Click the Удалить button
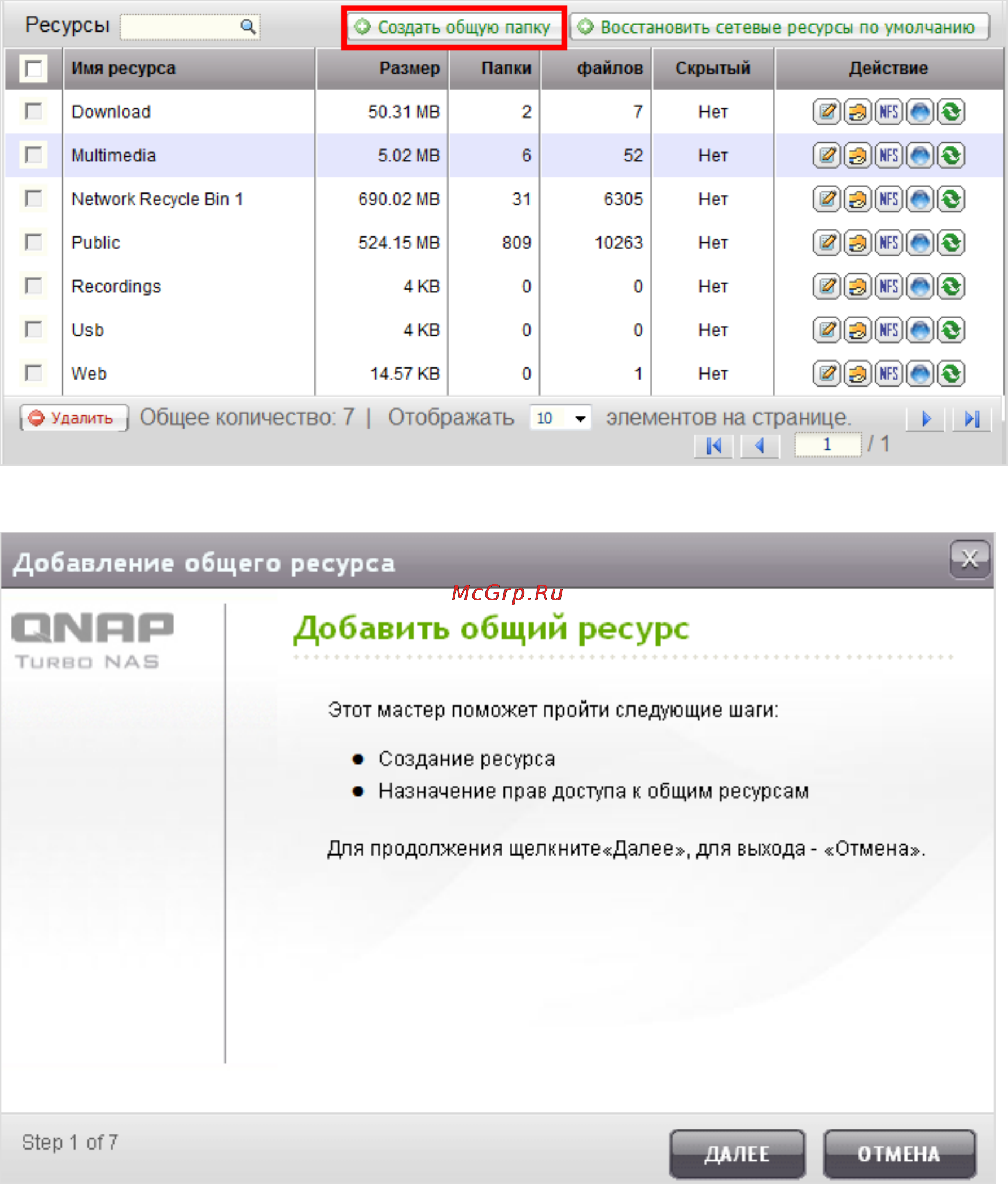Image resolution: width=1008 pixels, height=1184 pixels. tap(74, 418)
